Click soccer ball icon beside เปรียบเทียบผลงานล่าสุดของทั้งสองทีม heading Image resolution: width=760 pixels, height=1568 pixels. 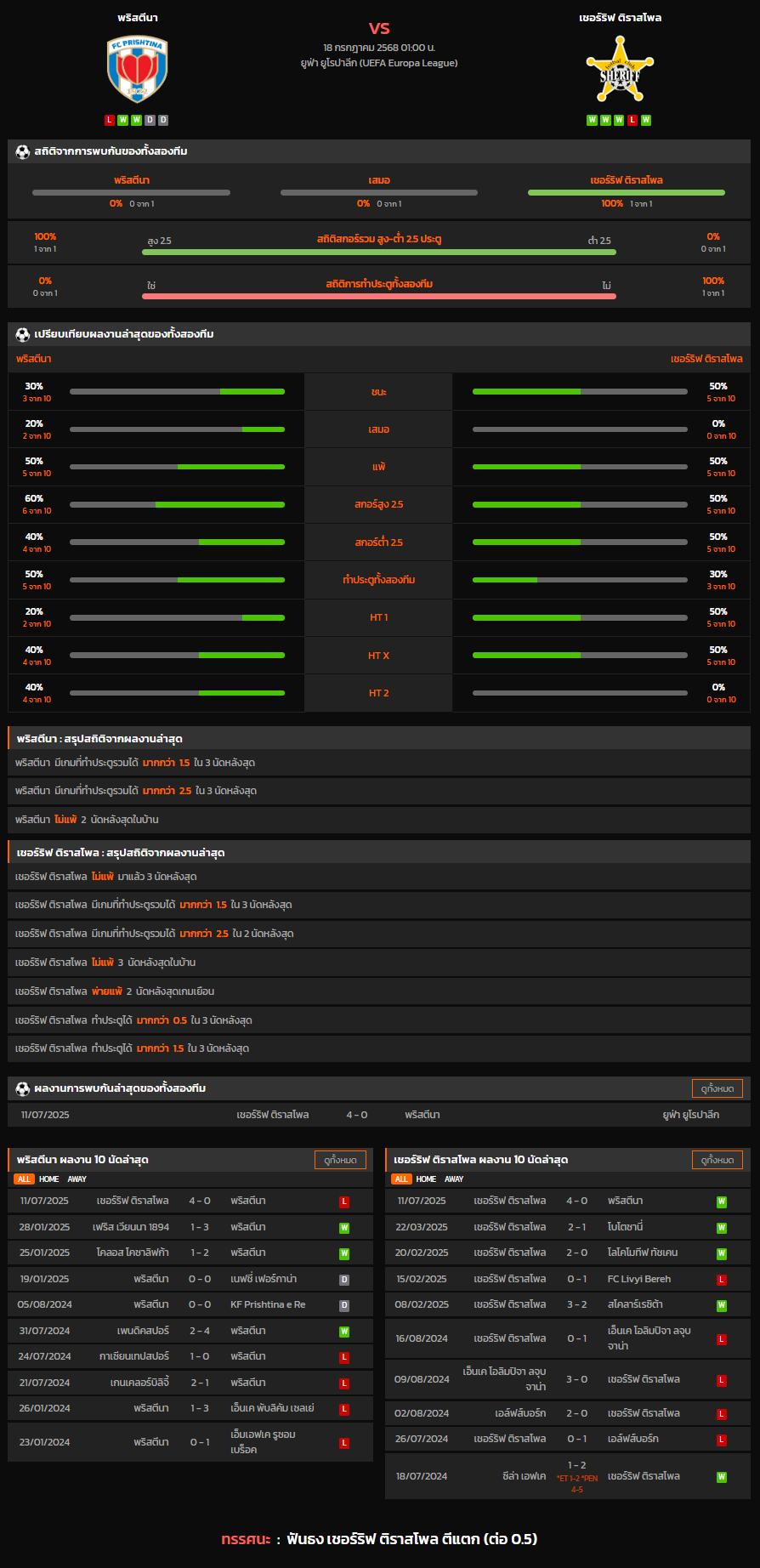click(22, 334)
